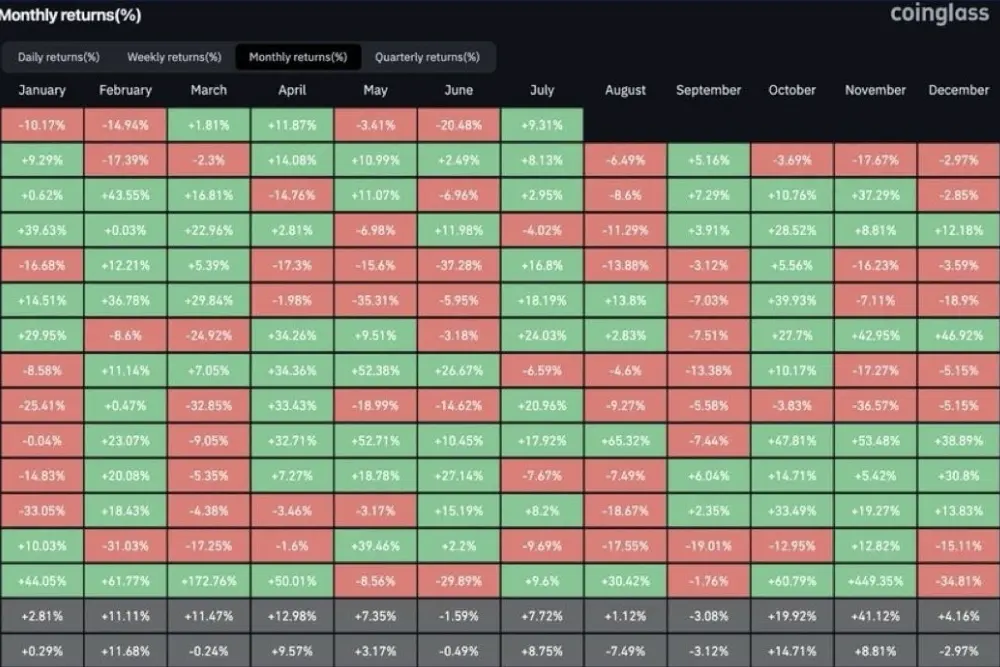Click the coinglass logo

(939, 13)
